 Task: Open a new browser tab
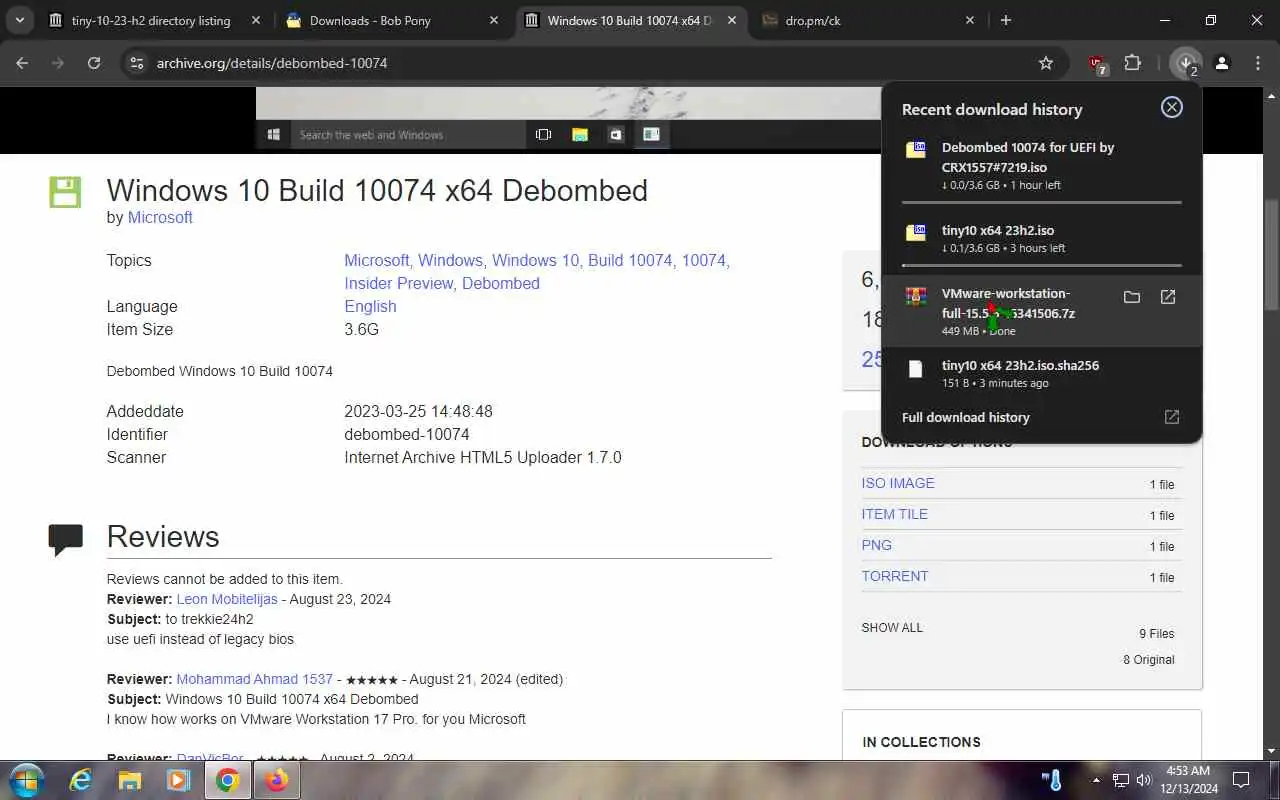pyautogui.click(x=1006, y=20)
